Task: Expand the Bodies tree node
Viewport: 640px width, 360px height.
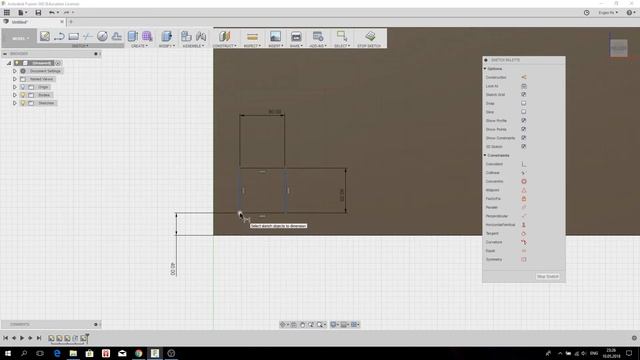Action: point(15,95)
